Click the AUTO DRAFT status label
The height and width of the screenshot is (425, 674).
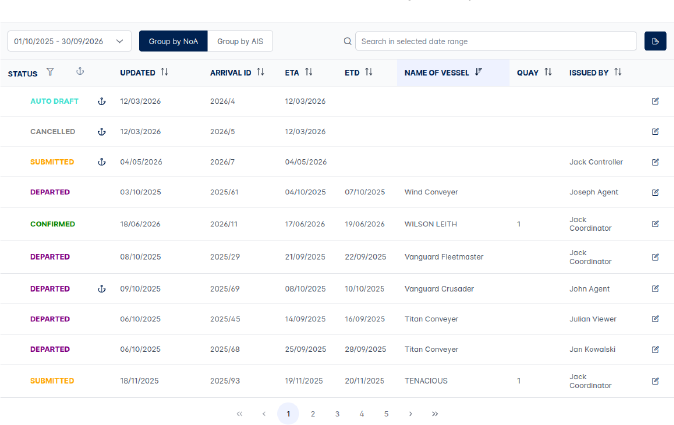(x=54, y=101)
